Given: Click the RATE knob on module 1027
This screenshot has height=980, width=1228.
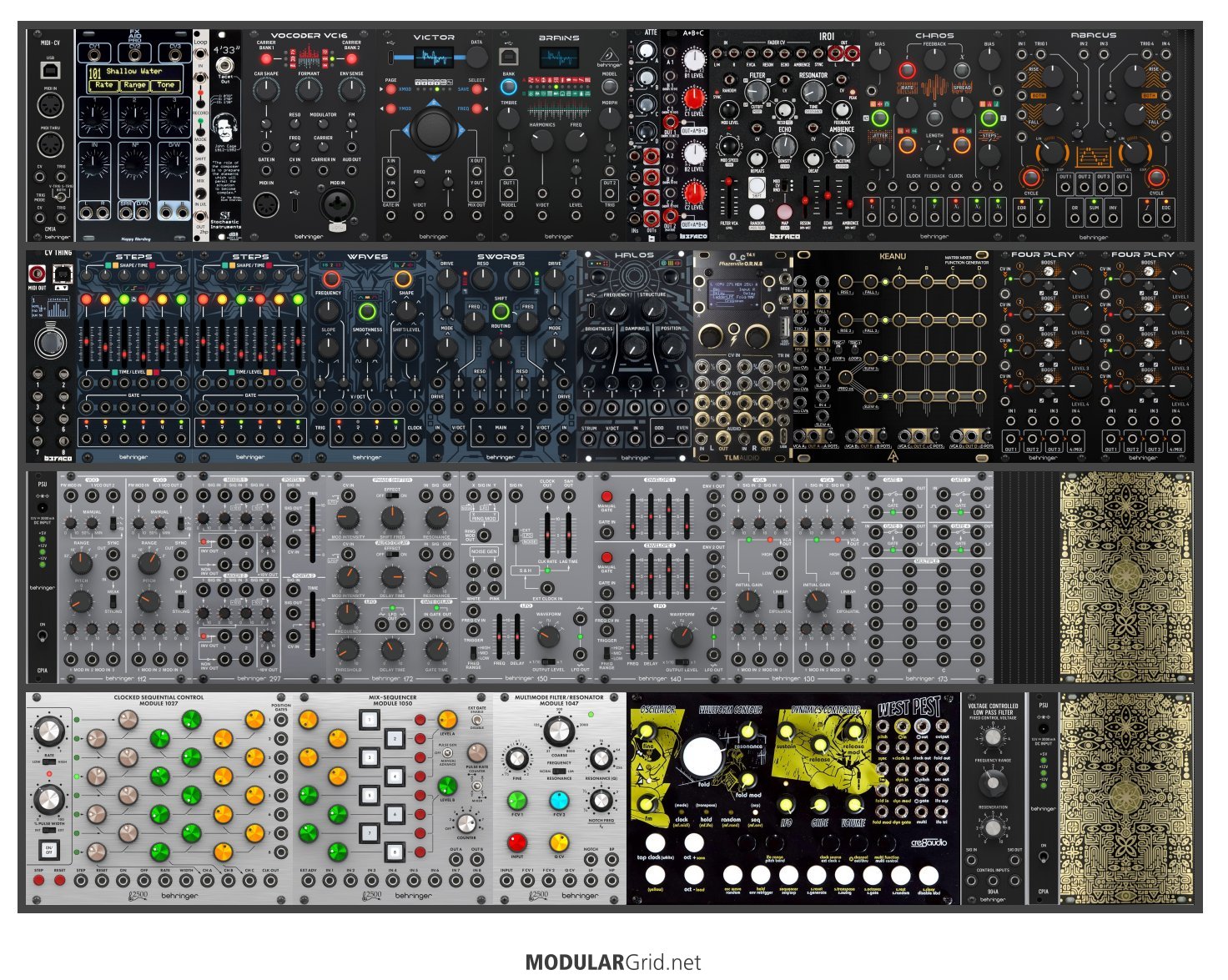Looking at the screenshot, I should point(48,731).
